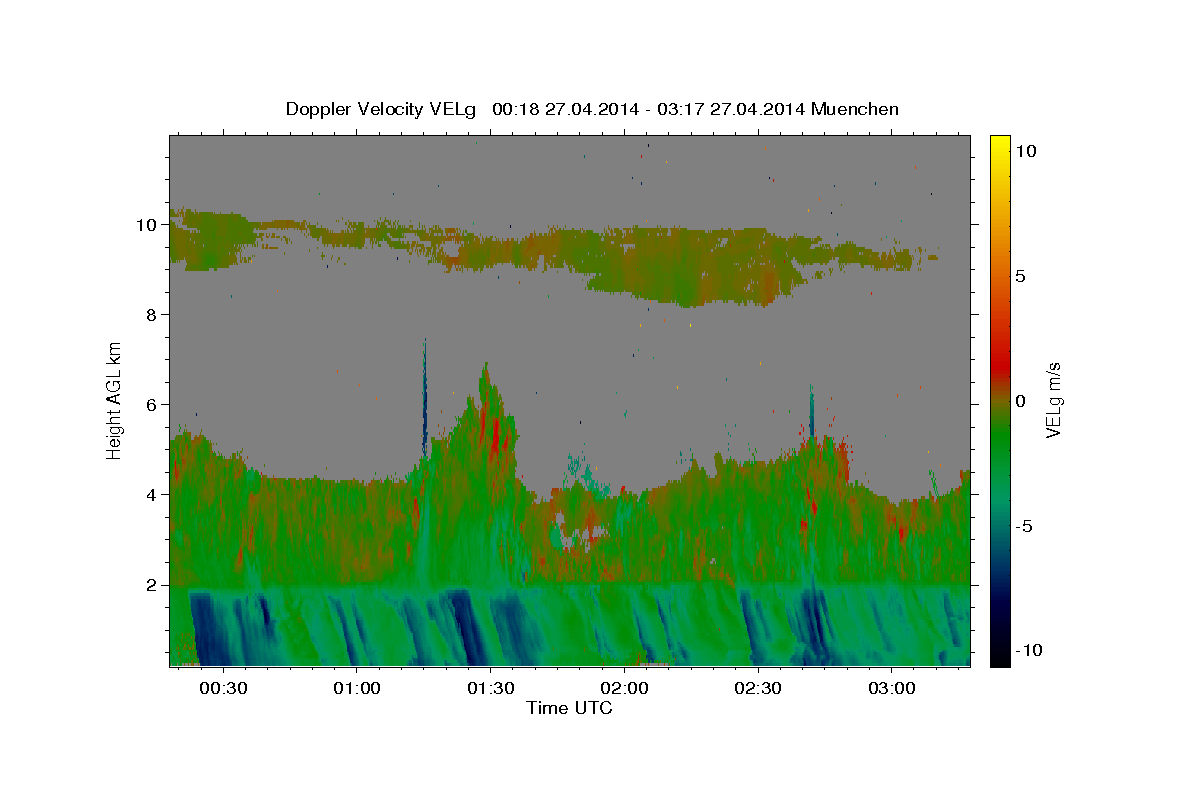Viewport: 1200px width, 800px height.
Task: Click the height axis label 2
Action: point(154,585)
